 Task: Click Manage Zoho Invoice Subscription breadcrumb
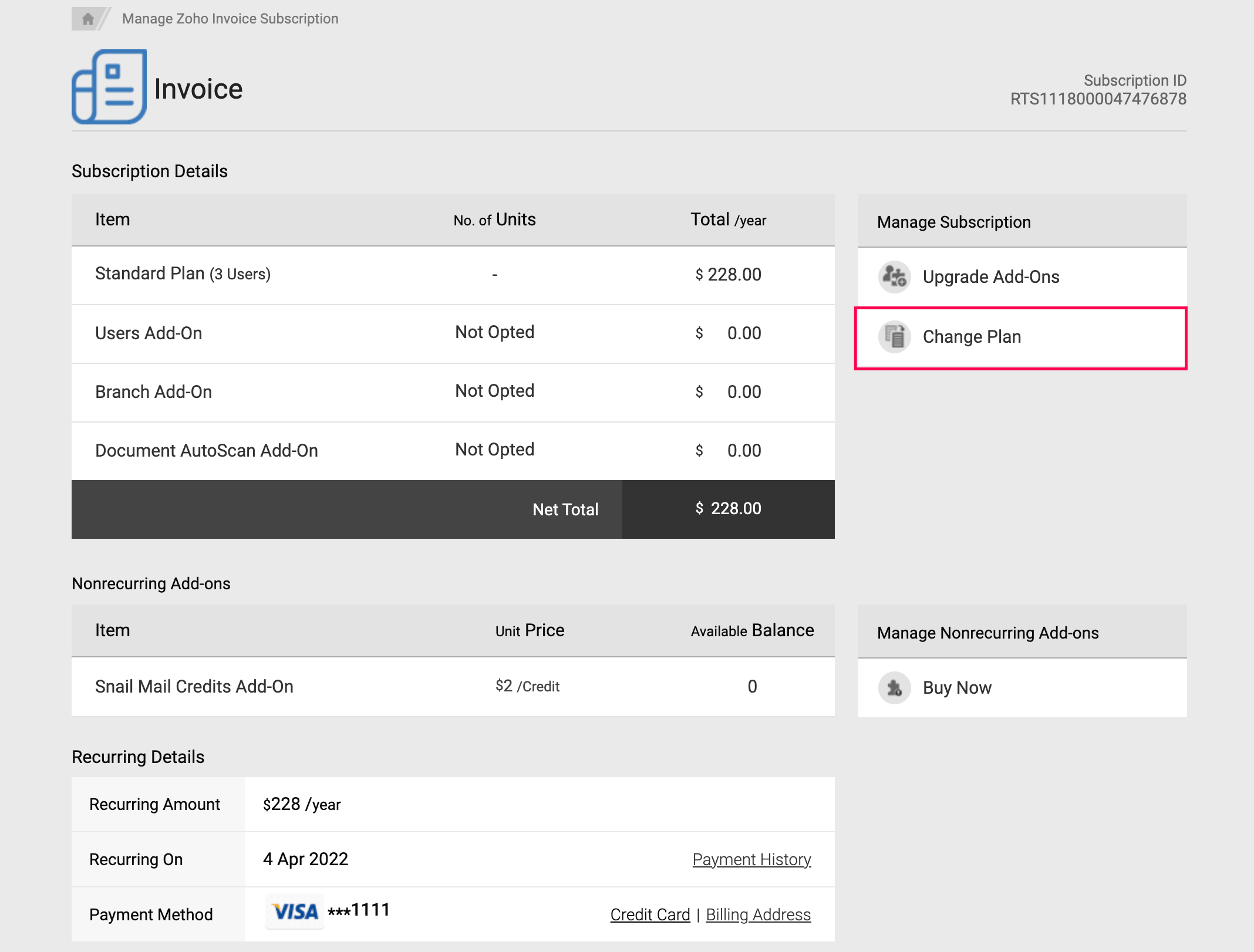pyautogui.click(x=230, y=19)
